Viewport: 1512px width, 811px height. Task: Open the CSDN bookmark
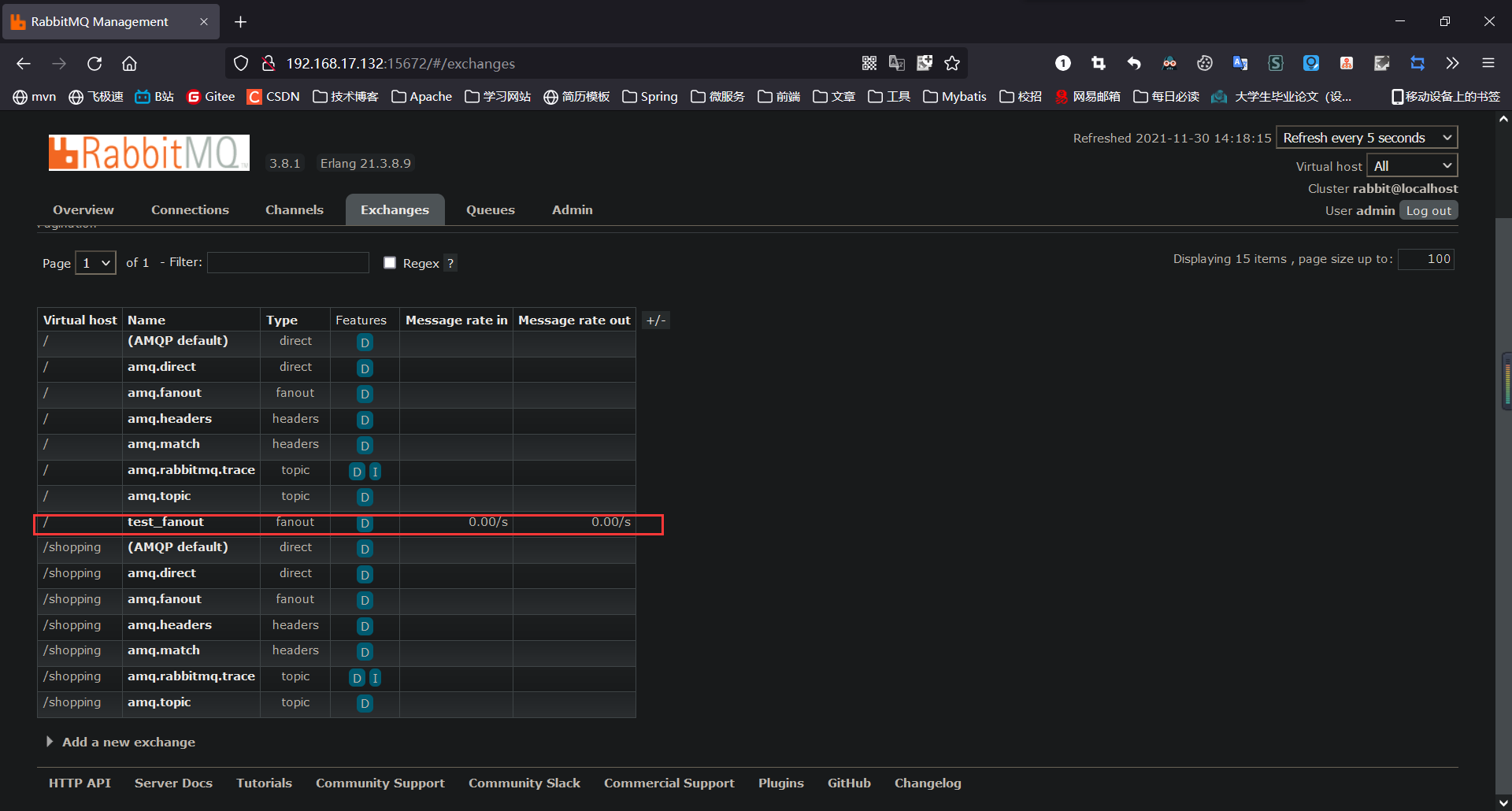pyautogui.click(x=273, y=96)
